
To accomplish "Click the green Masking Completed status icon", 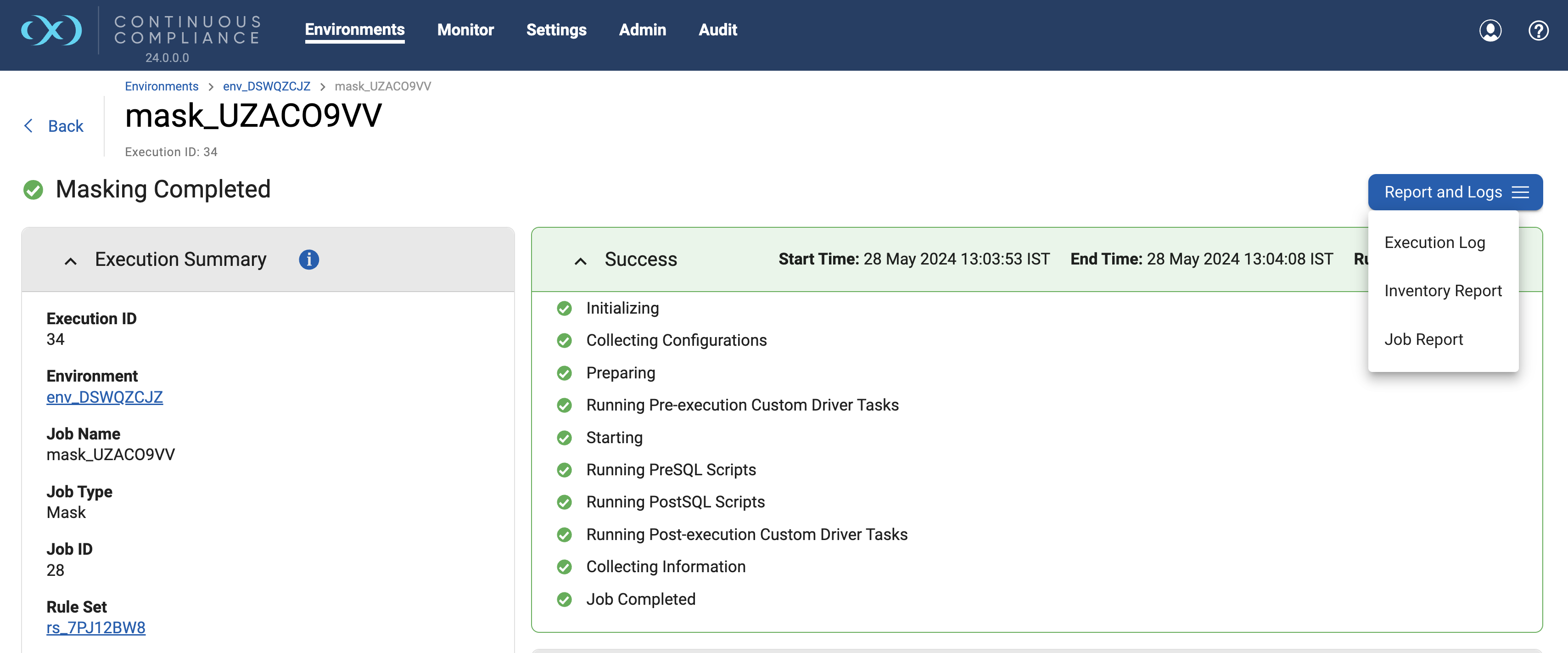I will [x=33, y=190].
